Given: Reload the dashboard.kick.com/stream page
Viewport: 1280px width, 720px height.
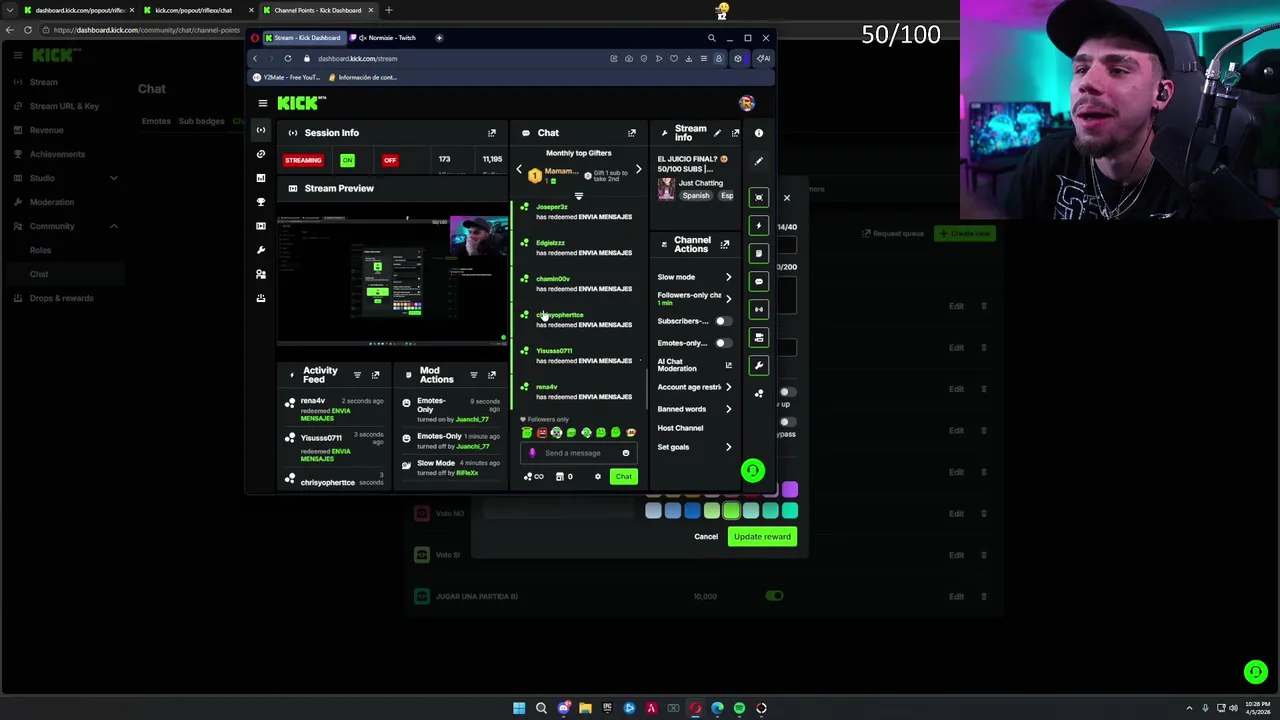Looking at the screenshot, I should 288,58.
